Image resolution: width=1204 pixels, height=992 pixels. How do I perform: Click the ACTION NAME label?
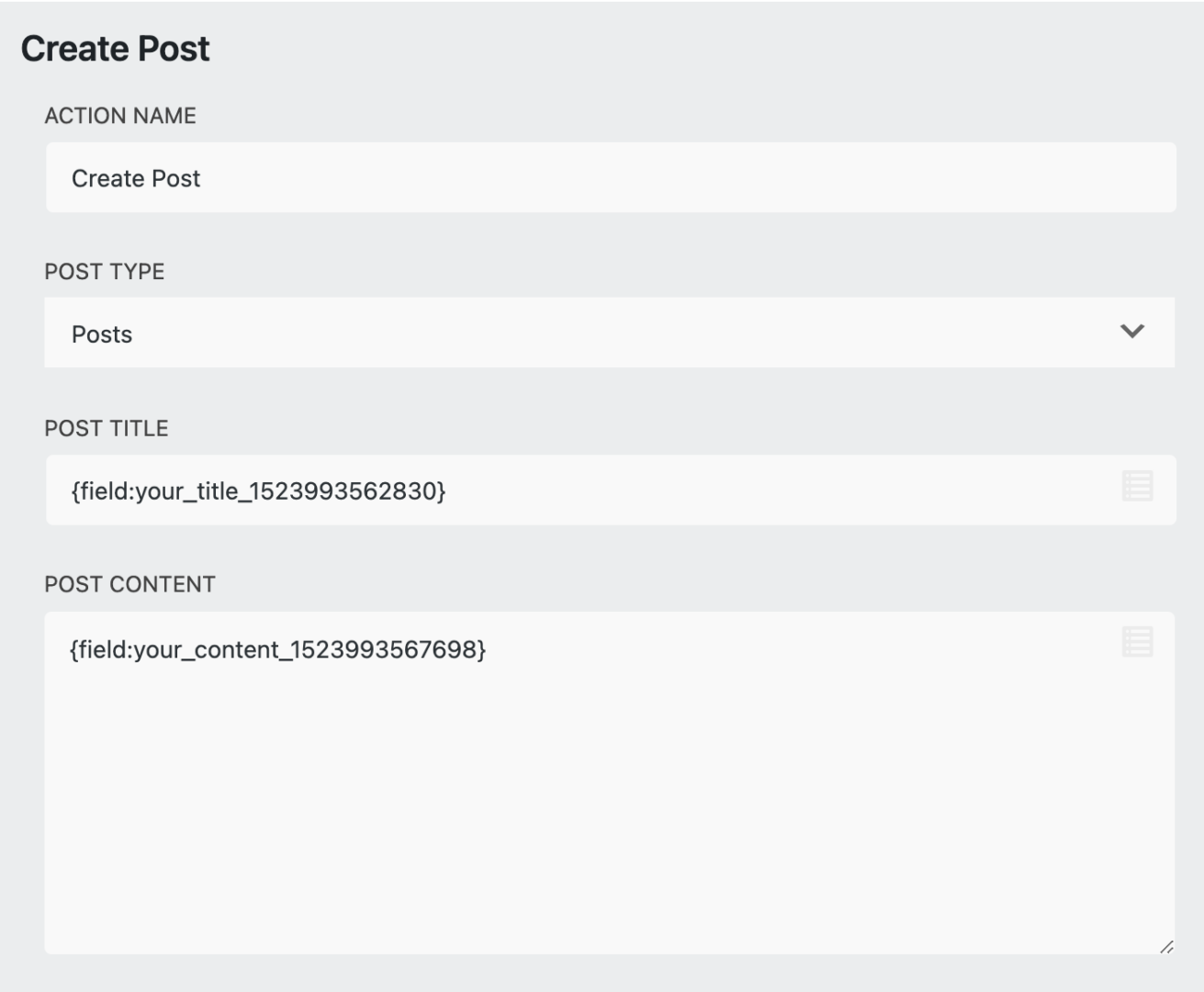pos(119,117)
